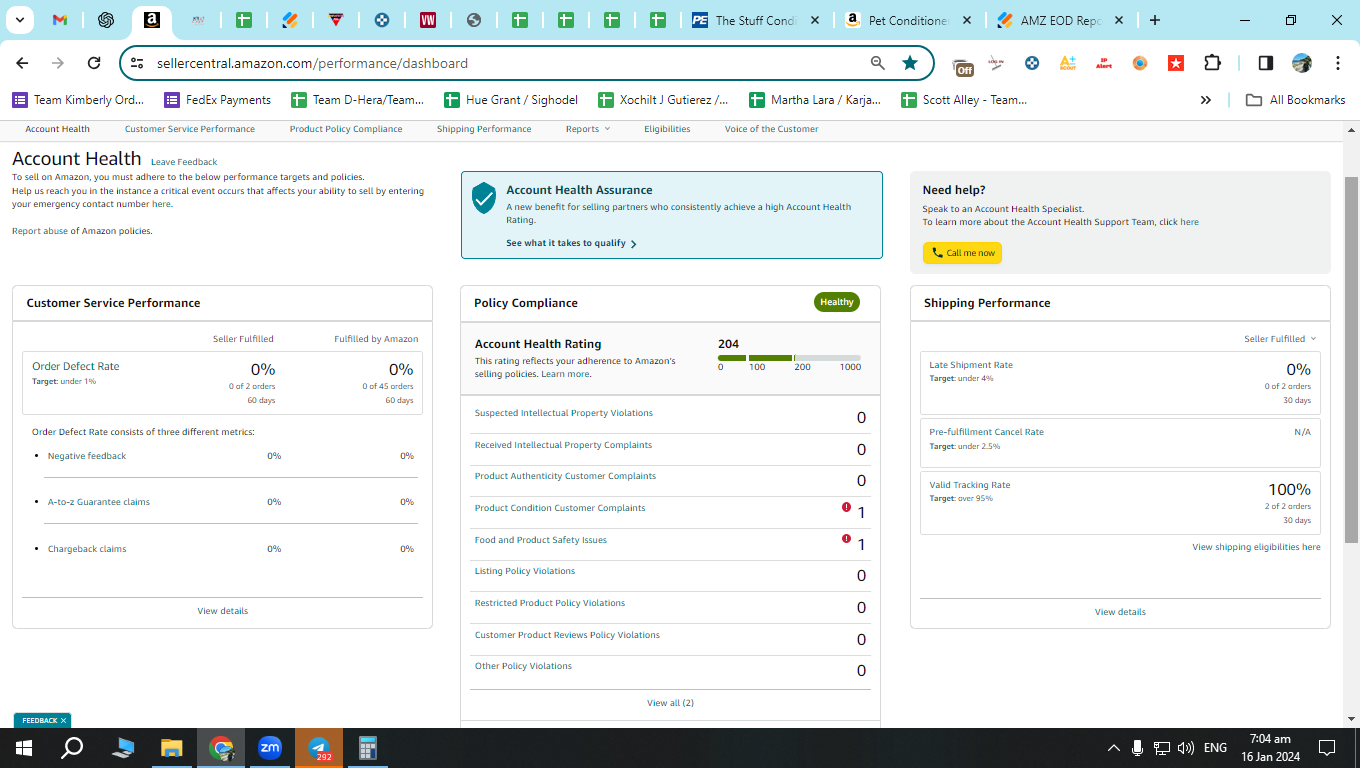Open the Voice of the Customer tab
This screenshot has height=768, width=1360.
(x=771, y=129)
